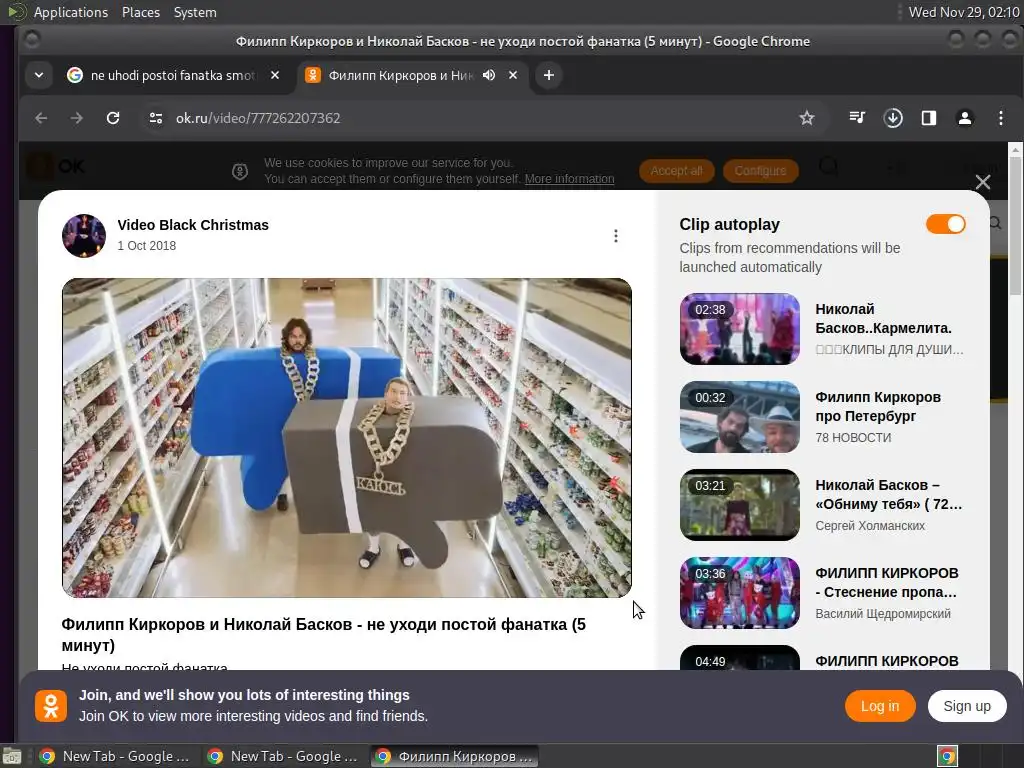Screen dimensions: 1024x768
Task: Click Accept all cookies button
Action: tap(677, 171)
